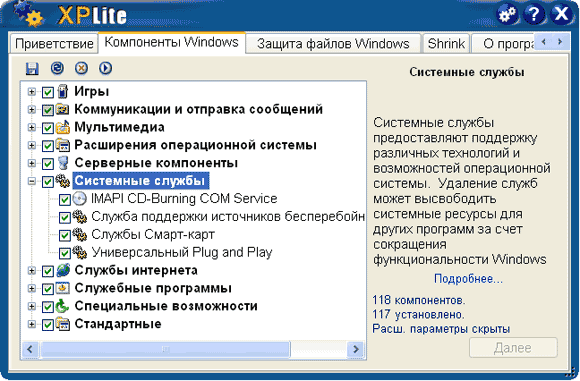Click the tree scrollbar left arrow

tap(30, 349)
